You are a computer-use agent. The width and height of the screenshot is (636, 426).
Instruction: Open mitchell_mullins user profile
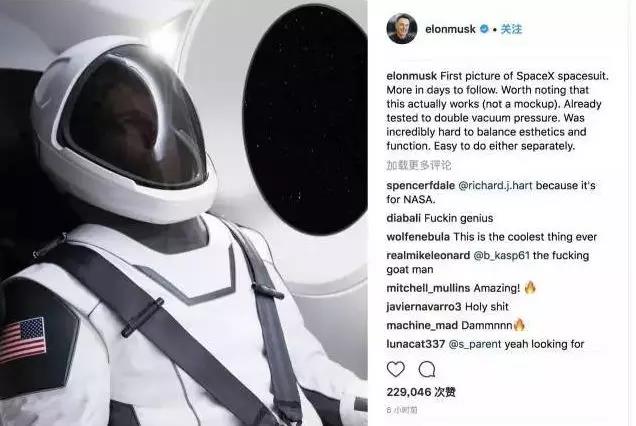click(428, 288)
